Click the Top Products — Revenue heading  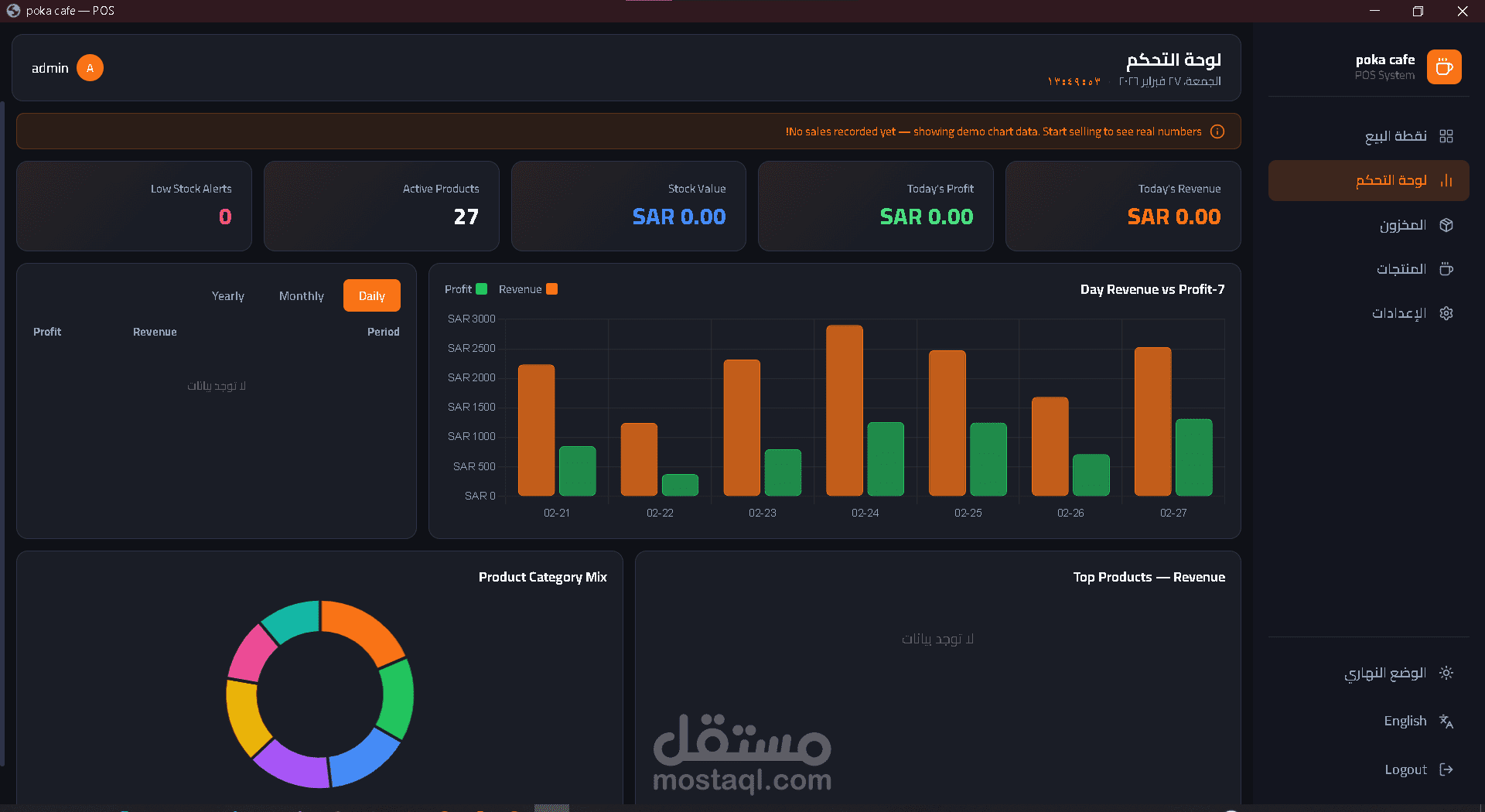[1149, 577]
